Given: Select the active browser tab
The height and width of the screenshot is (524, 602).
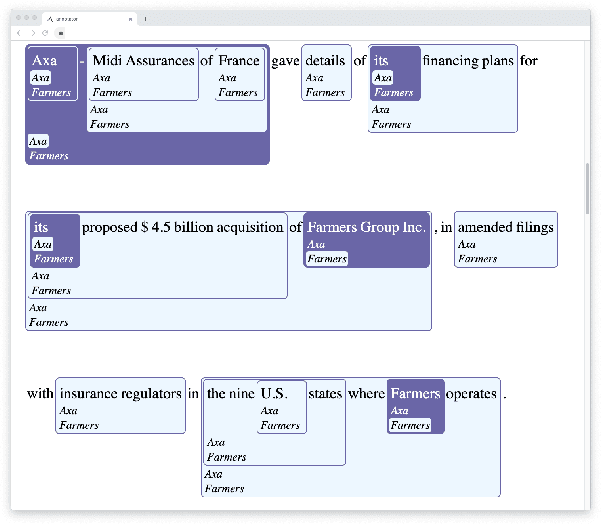Looking at the screenshot, I should coord(85,19).
